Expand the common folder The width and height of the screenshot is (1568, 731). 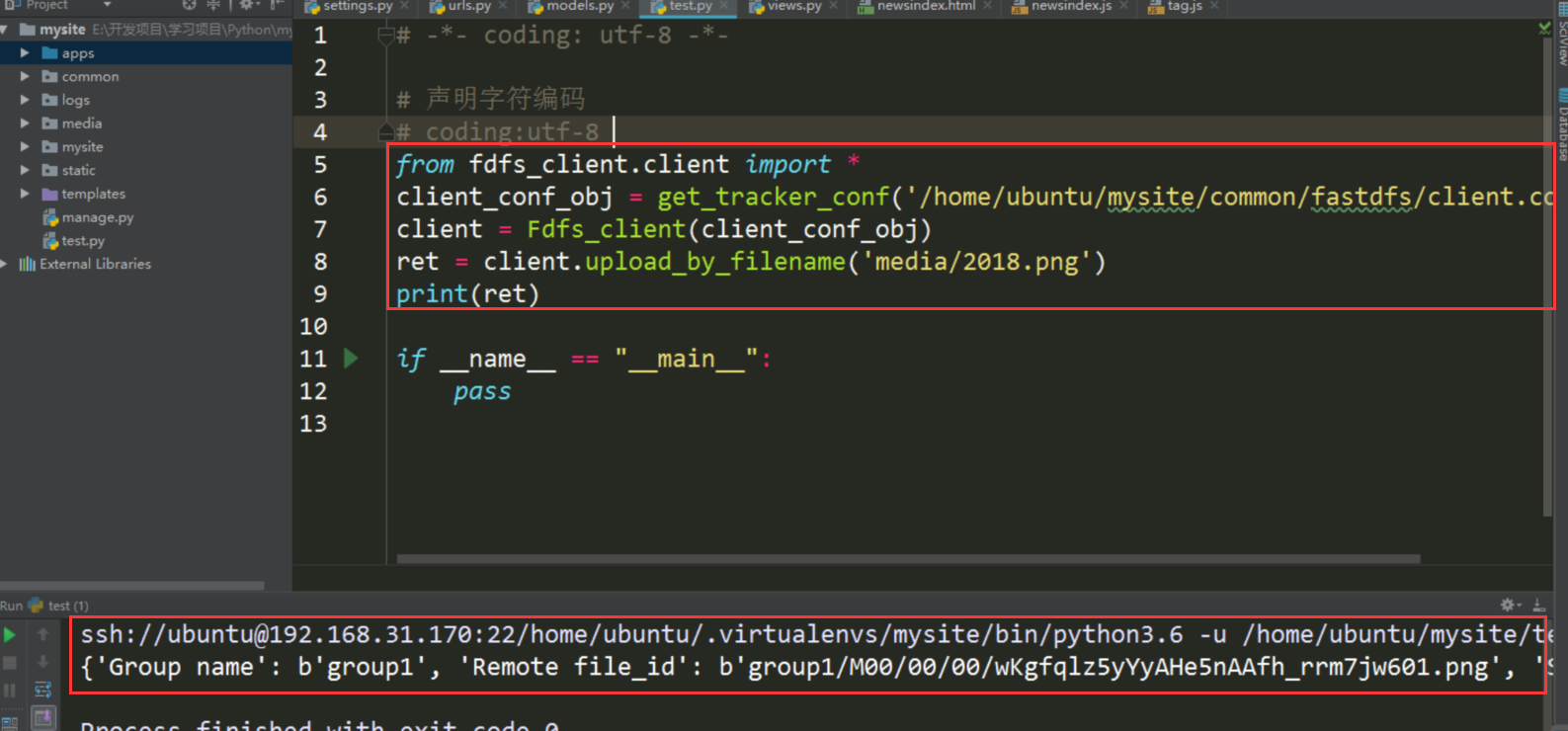click(25, 76)
